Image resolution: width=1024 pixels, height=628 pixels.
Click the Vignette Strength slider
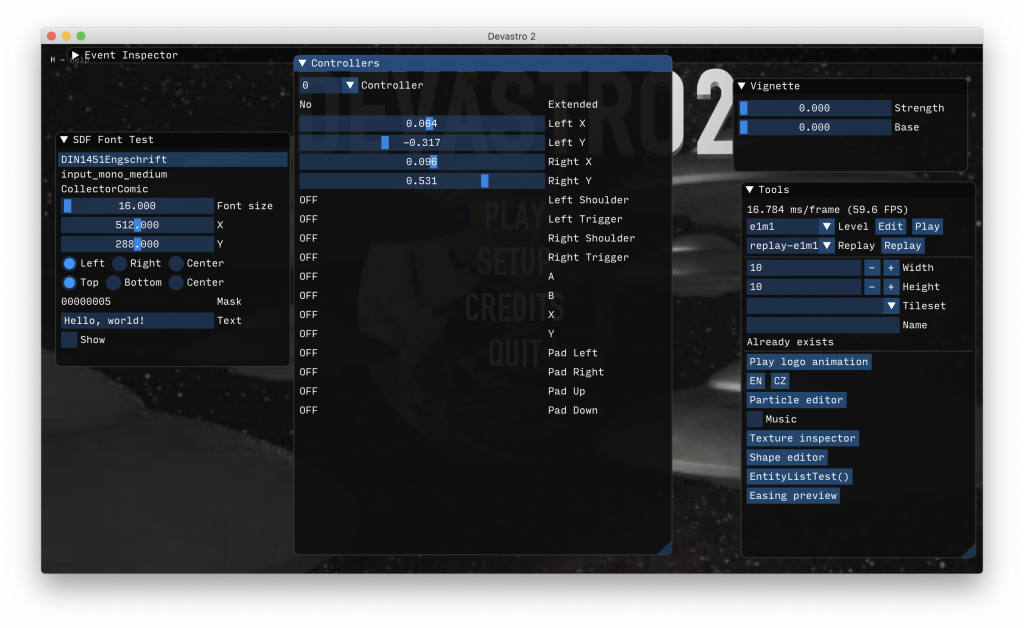pyautogui.click(x=815, y=108)
